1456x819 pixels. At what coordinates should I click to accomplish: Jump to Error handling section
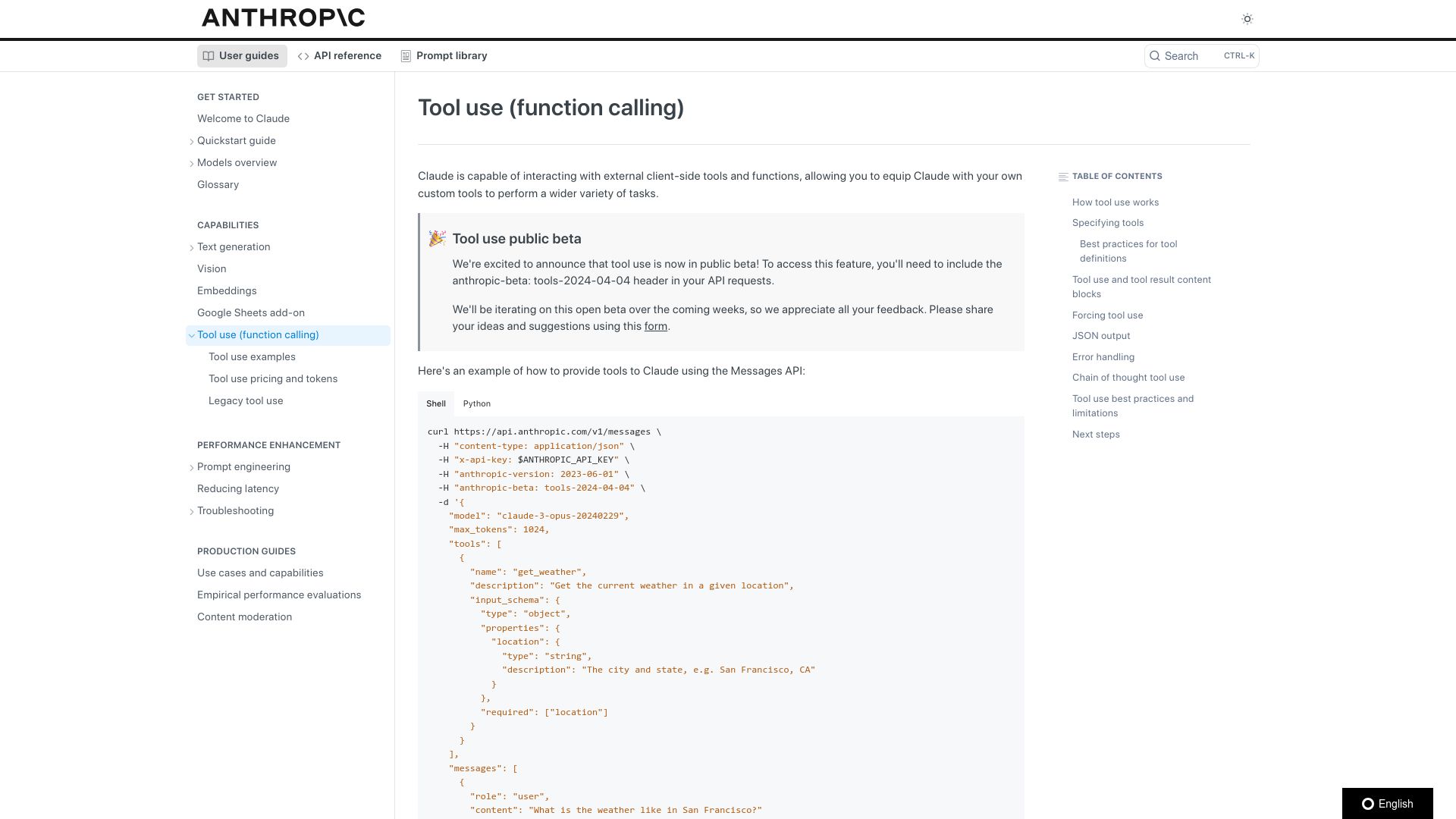[1103, 357]
